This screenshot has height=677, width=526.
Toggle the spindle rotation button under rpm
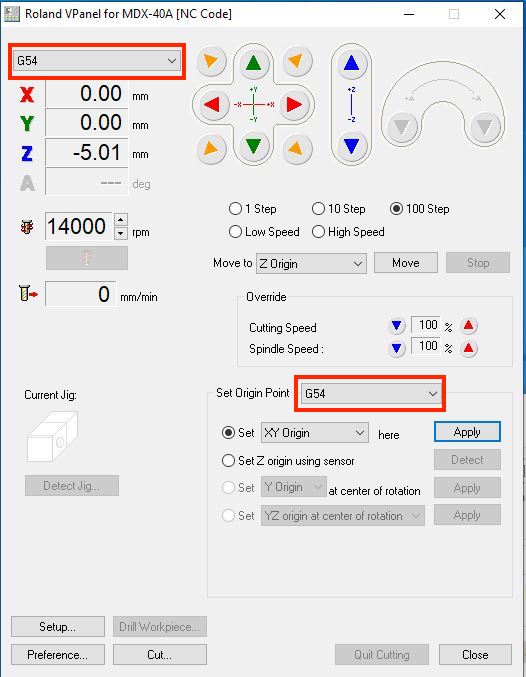coord(87,258)
